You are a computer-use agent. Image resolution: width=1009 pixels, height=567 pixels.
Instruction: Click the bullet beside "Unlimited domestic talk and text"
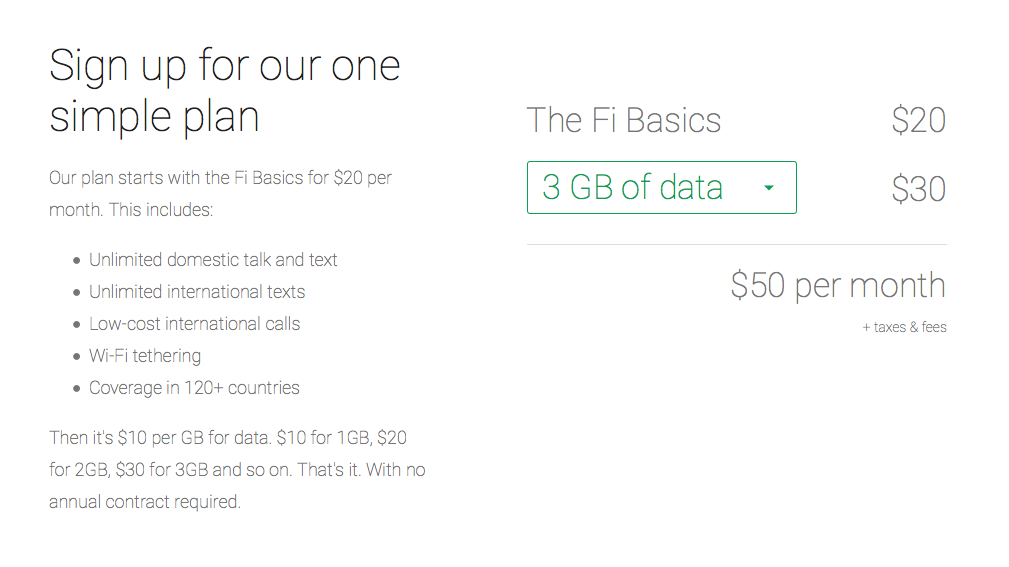point(77,261)
